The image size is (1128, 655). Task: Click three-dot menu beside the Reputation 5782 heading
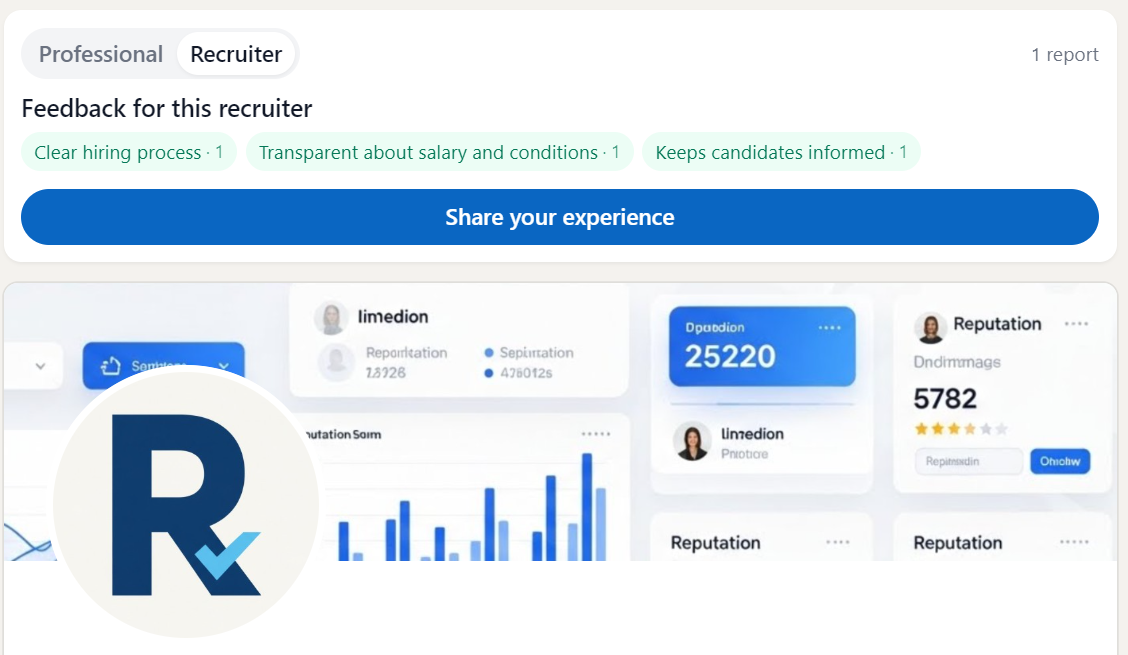1076,324
